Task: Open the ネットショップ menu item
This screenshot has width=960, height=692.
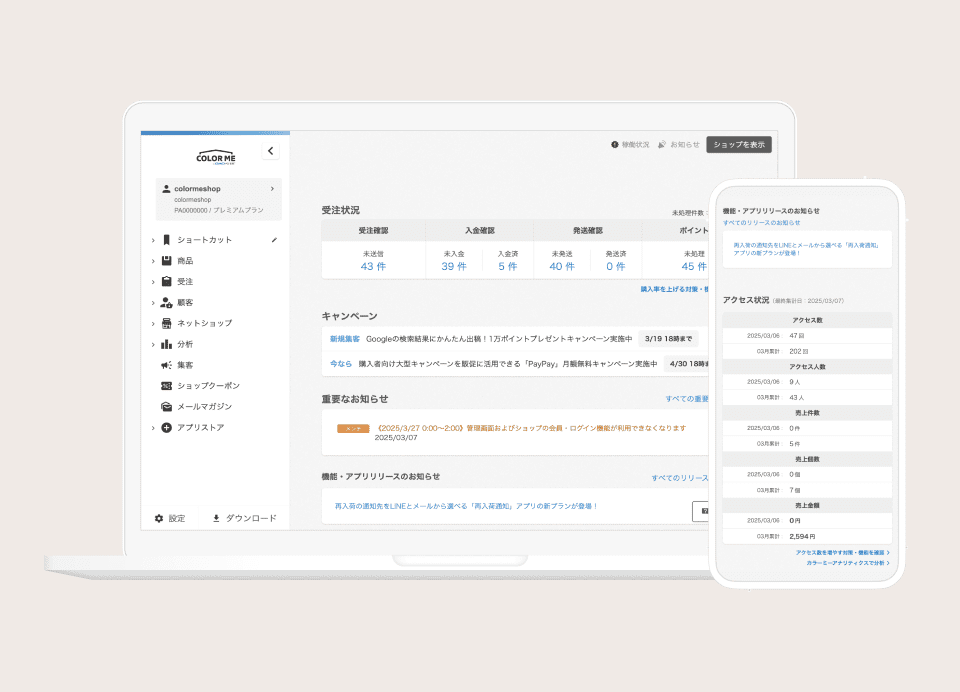Action: point(204,323)
